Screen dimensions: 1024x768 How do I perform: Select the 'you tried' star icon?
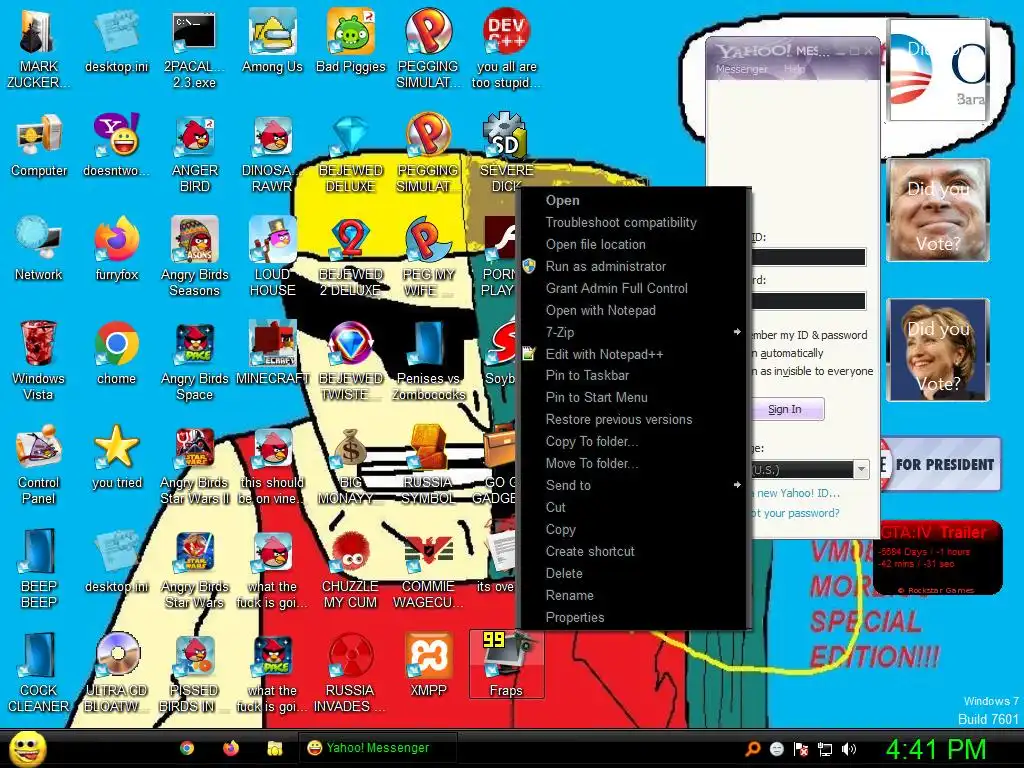pos(117,457)
